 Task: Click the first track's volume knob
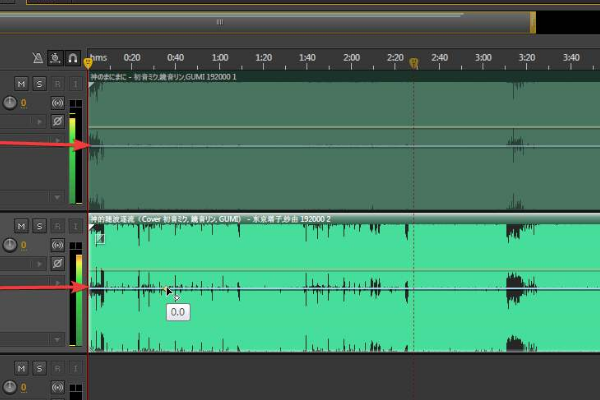pos(10,103)
